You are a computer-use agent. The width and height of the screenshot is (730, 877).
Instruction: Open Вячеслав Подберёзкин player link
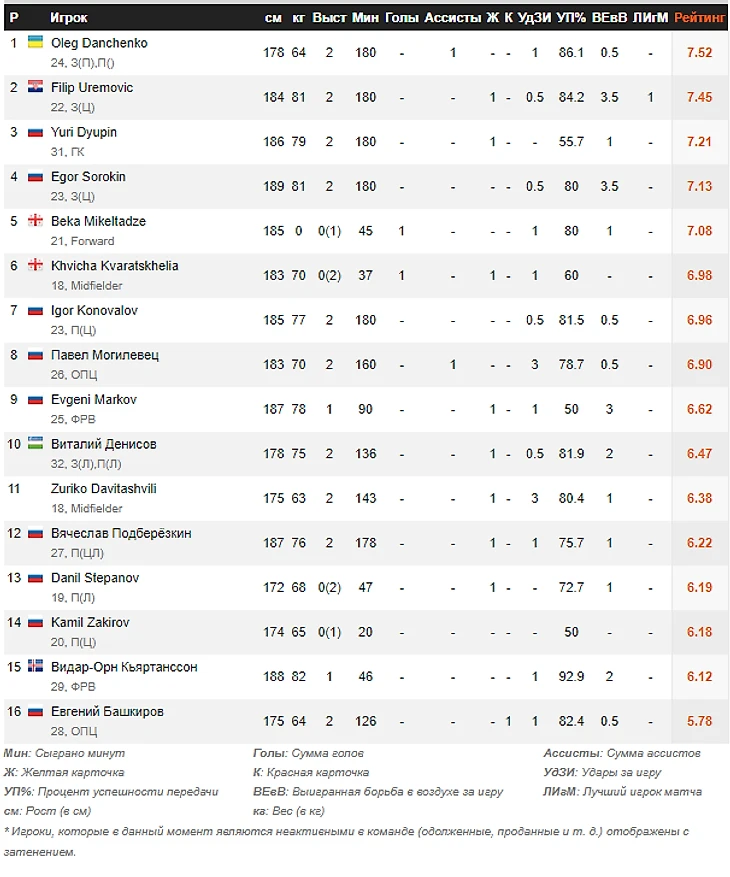tap(121, 533)
